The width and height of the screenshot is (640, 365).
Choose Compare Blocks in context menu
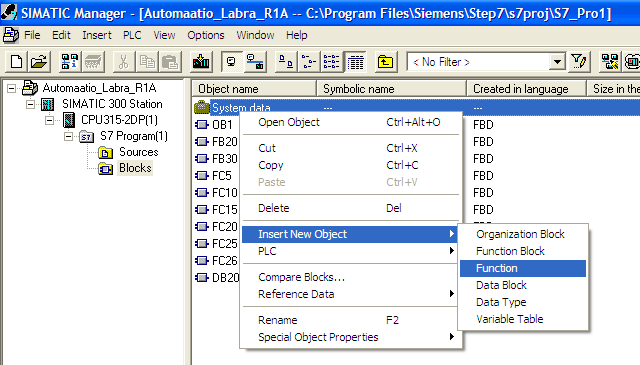click(x=351, y=277)
